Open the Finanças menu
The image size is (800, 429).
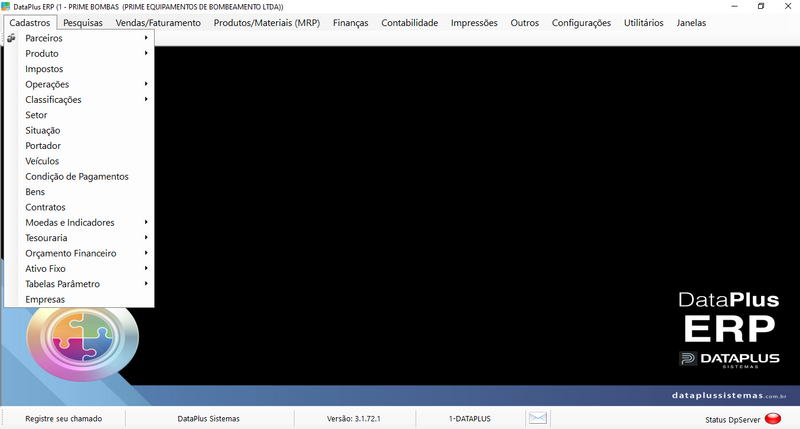click(351, 23)
